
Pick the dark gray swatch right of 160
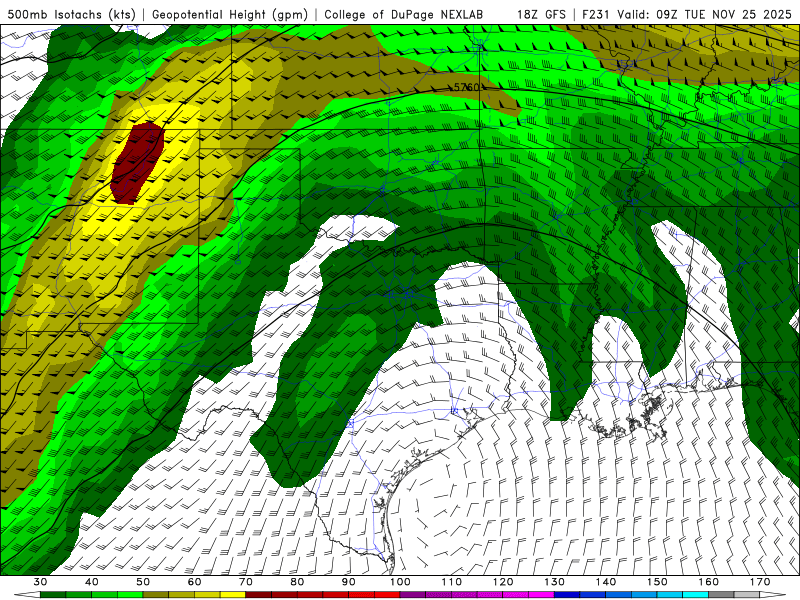click(x=721, y=595)
